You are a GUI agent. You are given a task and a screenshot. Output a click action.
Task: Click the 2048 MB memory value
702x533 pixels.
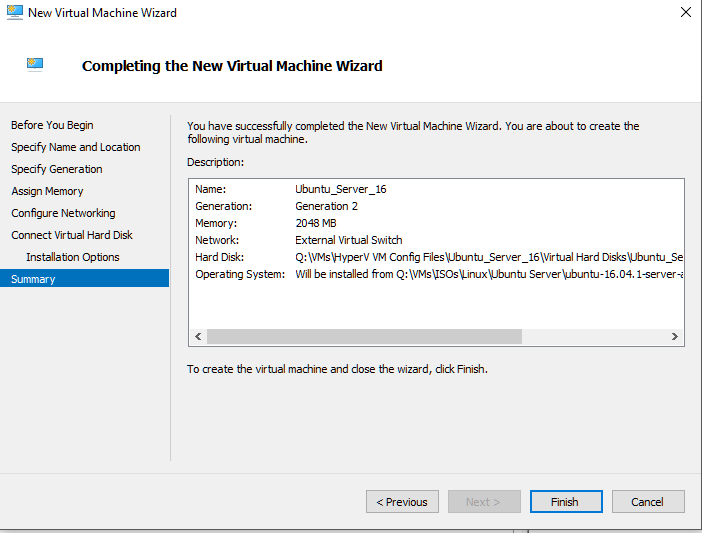(316, 223)
